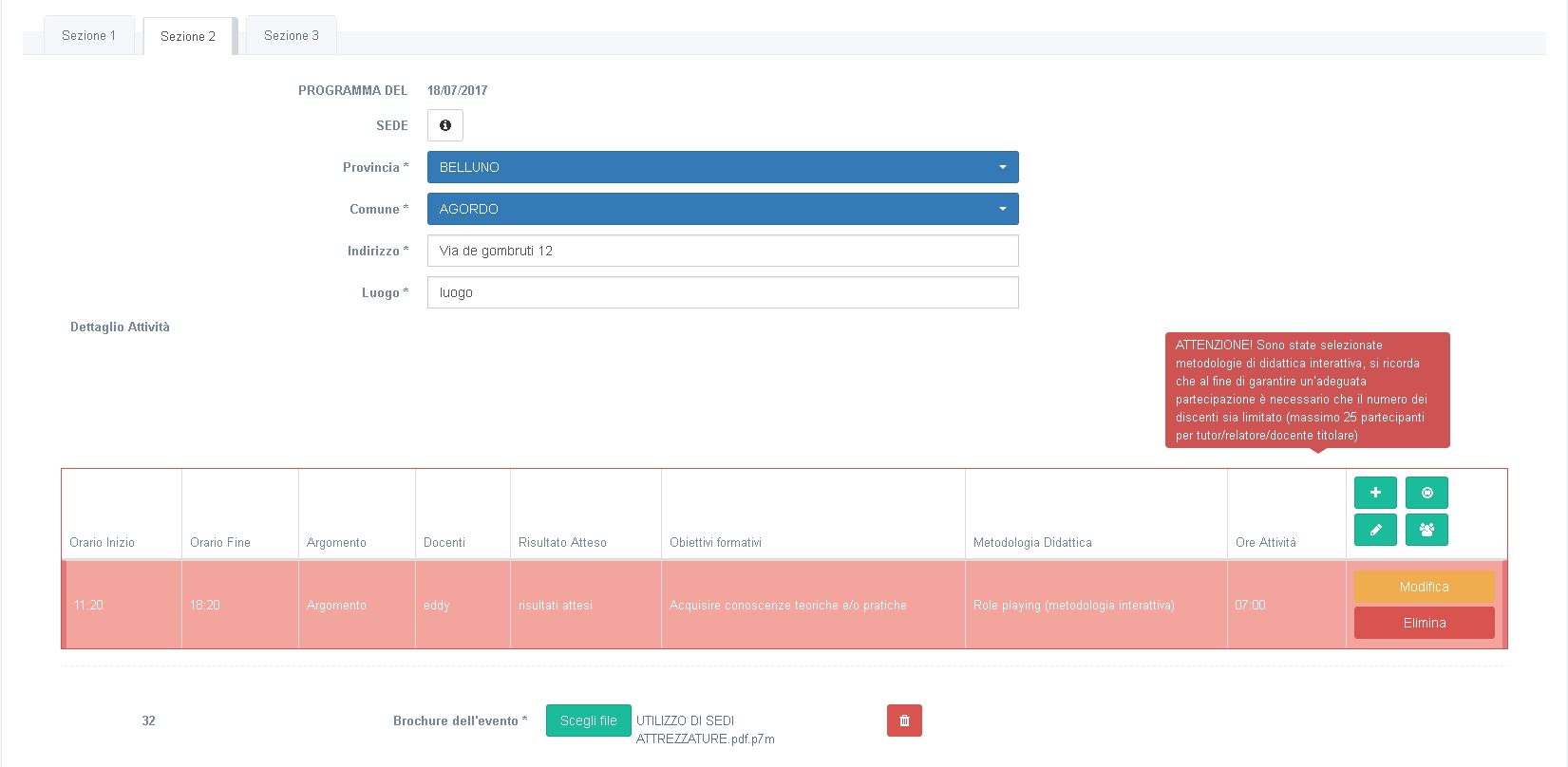Focus the Indirizzo address input field

click(722, 251)
